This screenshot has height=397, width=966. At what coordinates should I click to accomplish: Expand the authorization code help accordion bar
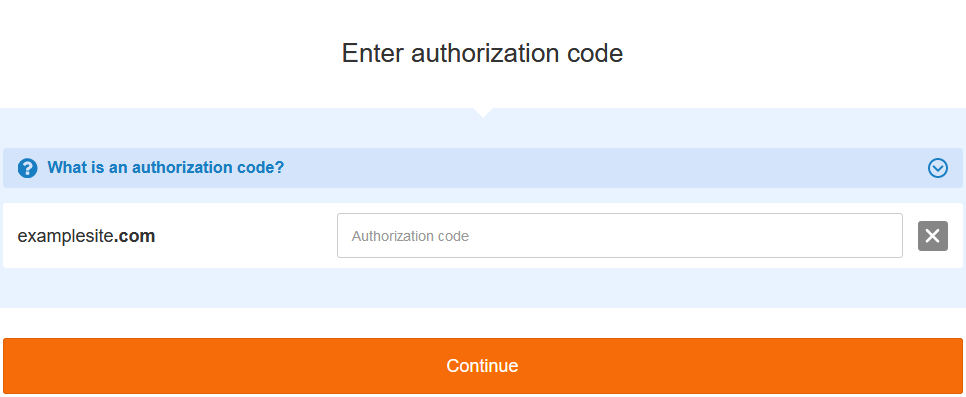[x=482, y=168]
